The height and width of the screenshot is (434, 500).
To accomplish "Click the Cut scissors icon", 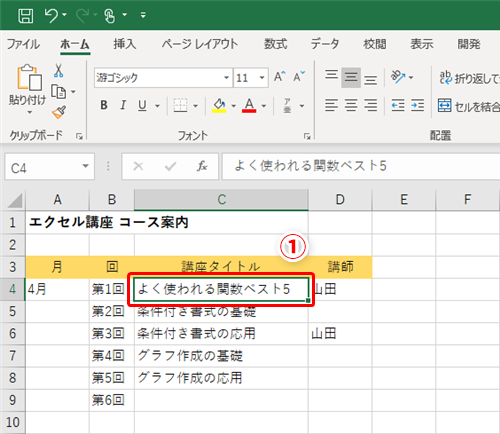I will 58,71.
